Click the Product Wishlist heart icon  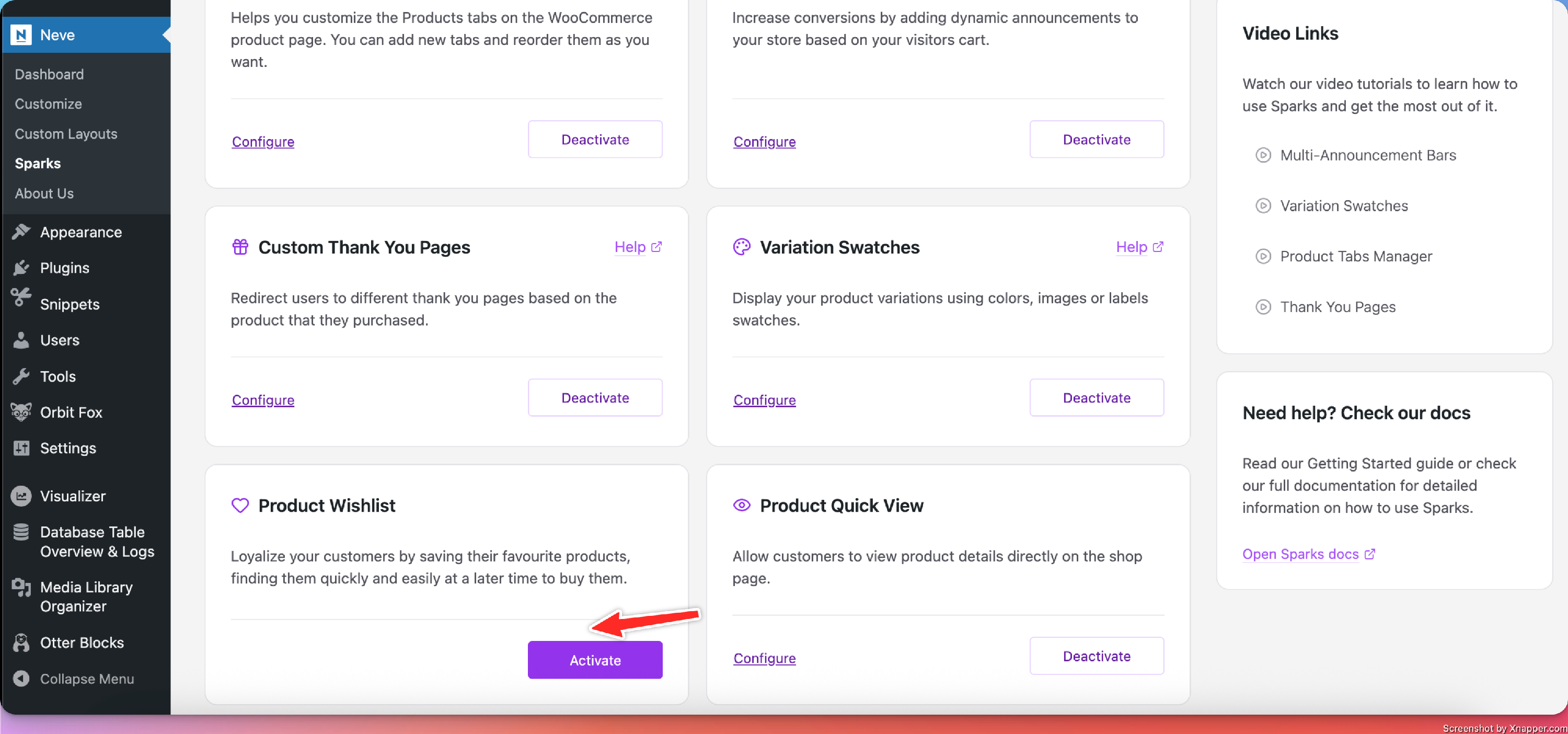click(x=240, y=505)
